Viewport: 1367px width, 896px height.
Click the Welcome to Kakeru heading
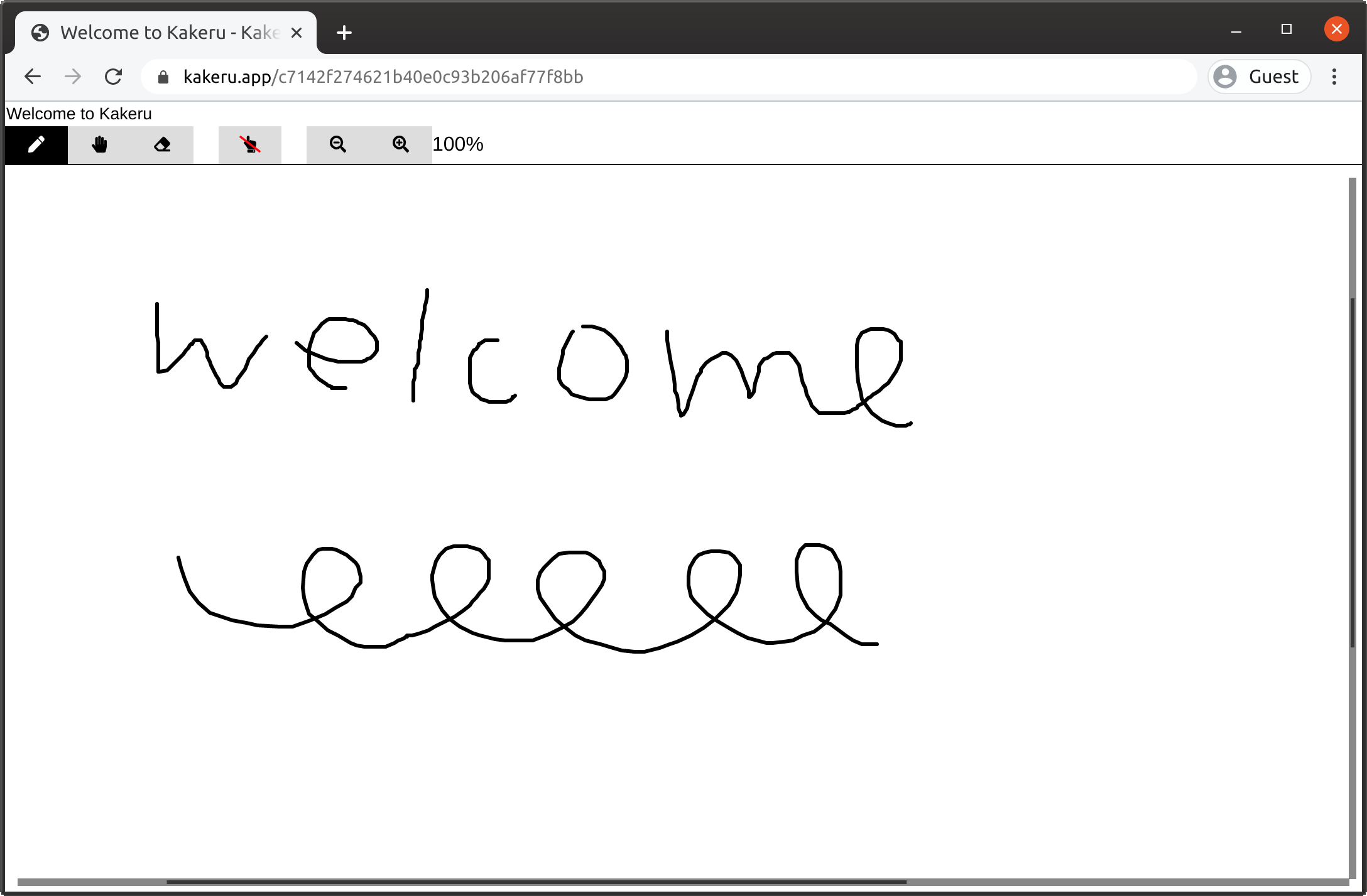[x=79, y=114]
